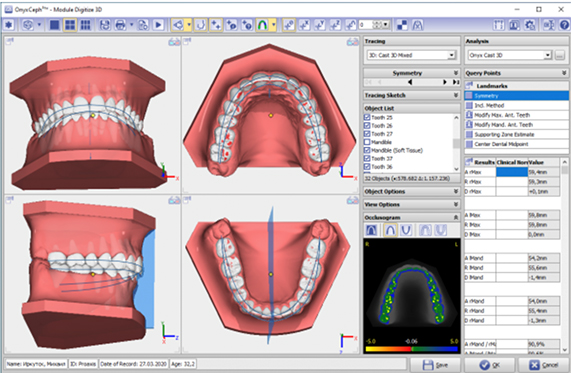Uncheck the Tooth 25 checkbox
571x373 pixels.
click(367, 117)
